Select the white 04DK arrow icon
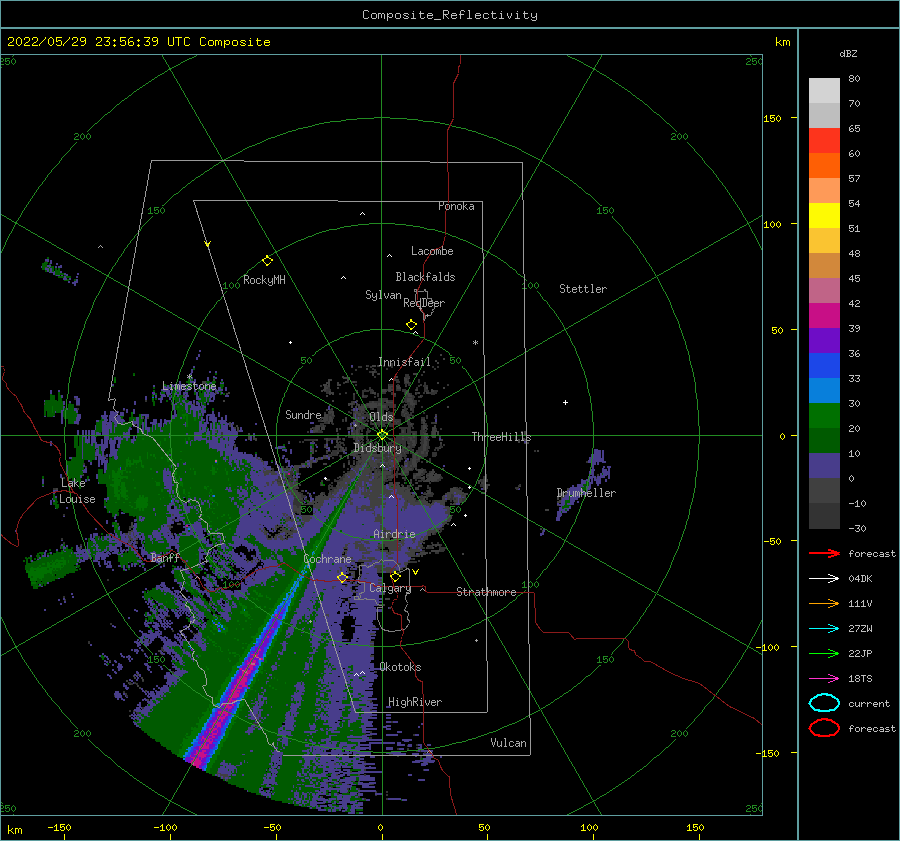Screen dimensions: 900x841 pyautogui.click(x=824, y=579)
